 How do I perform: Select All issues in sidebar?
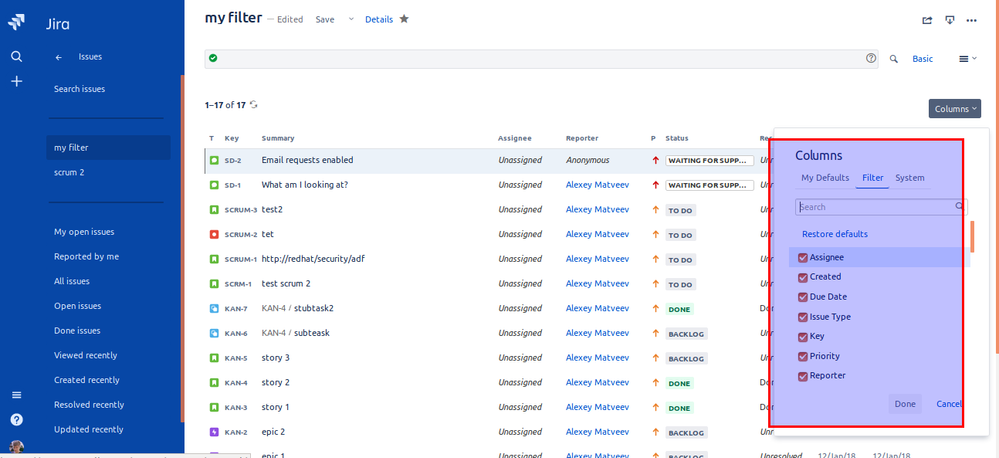[x=71, y=281]
